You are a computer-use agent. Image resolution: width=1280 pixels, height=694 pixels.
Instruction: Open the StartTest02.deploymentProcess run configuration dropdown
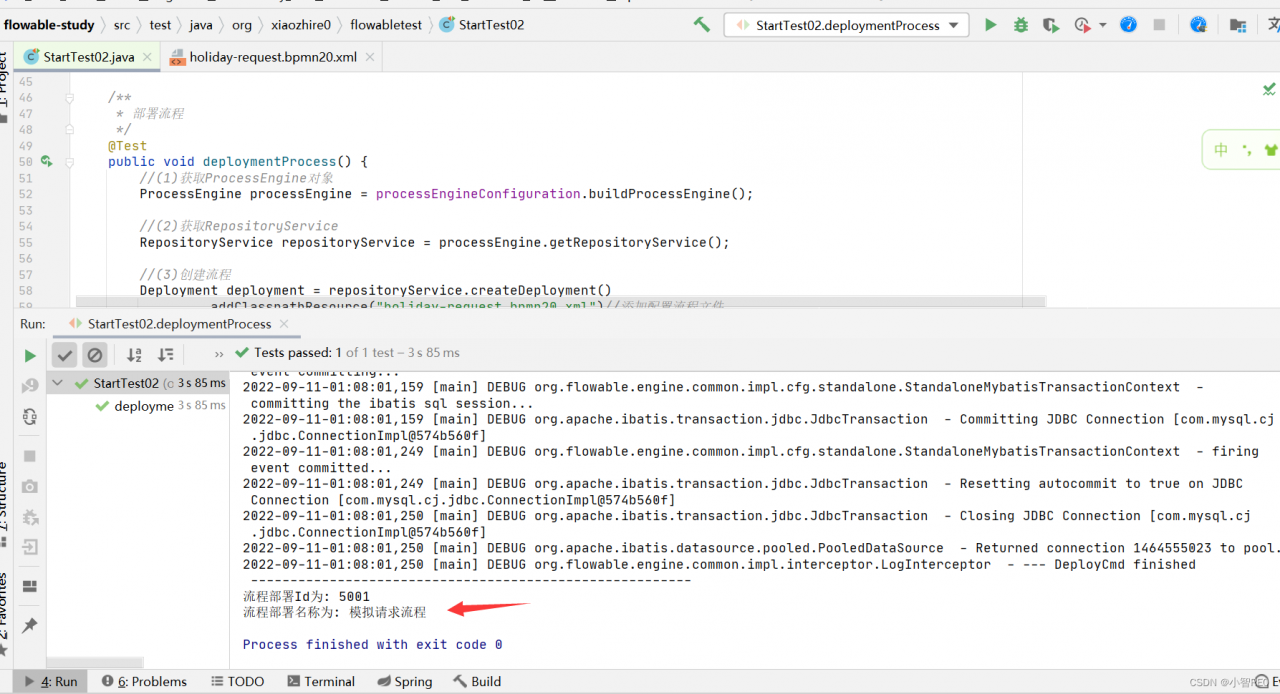[x=846, y=25]
